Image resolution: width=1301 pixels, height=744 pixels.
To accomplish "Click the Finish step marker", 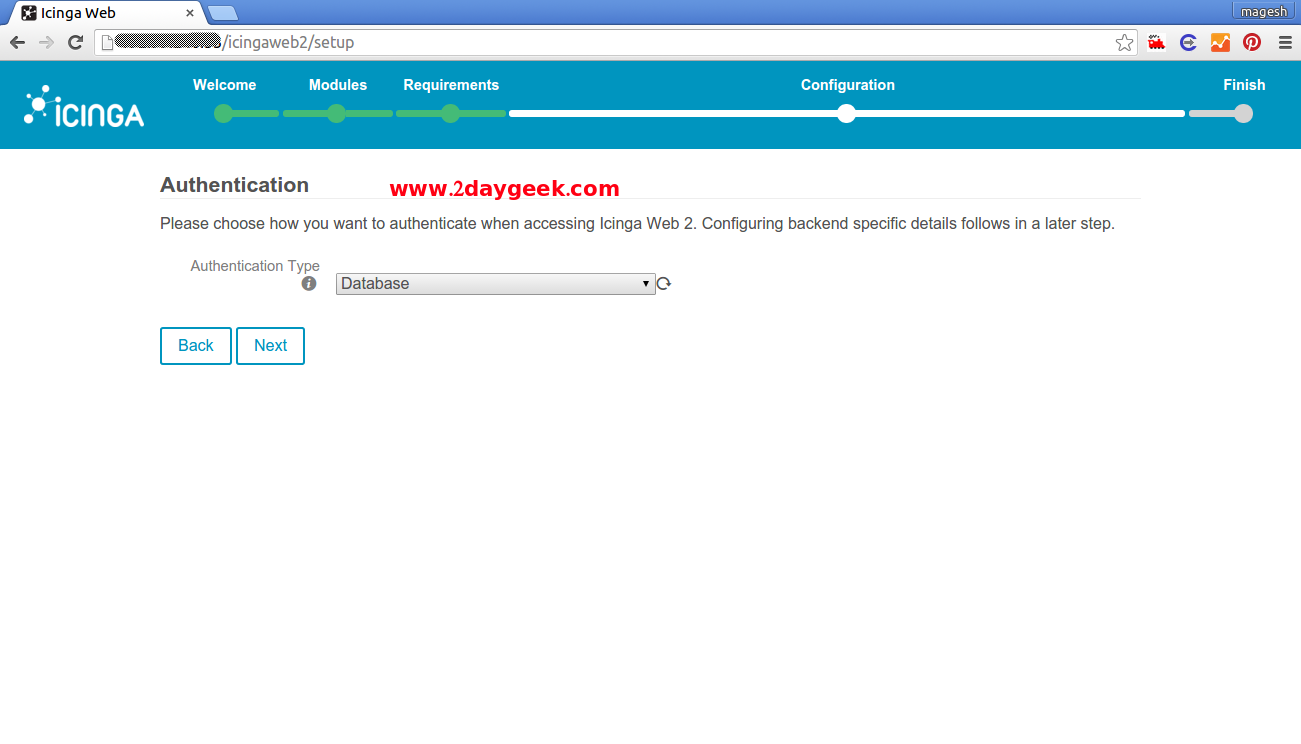I will click(1243, 113).
